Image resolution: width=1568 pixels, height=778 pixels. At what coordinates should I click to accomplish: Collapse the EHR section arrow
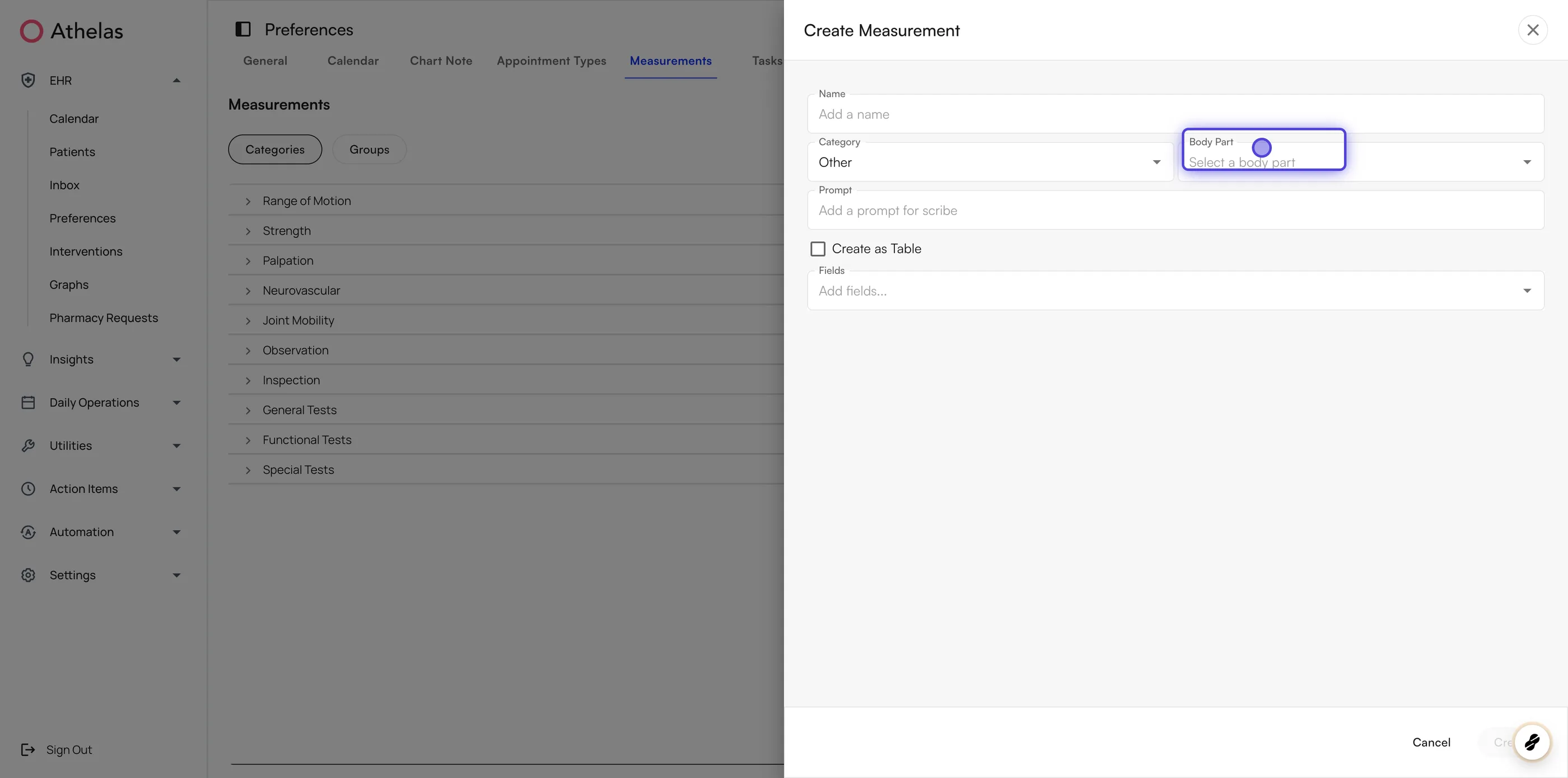pos(176,80)
